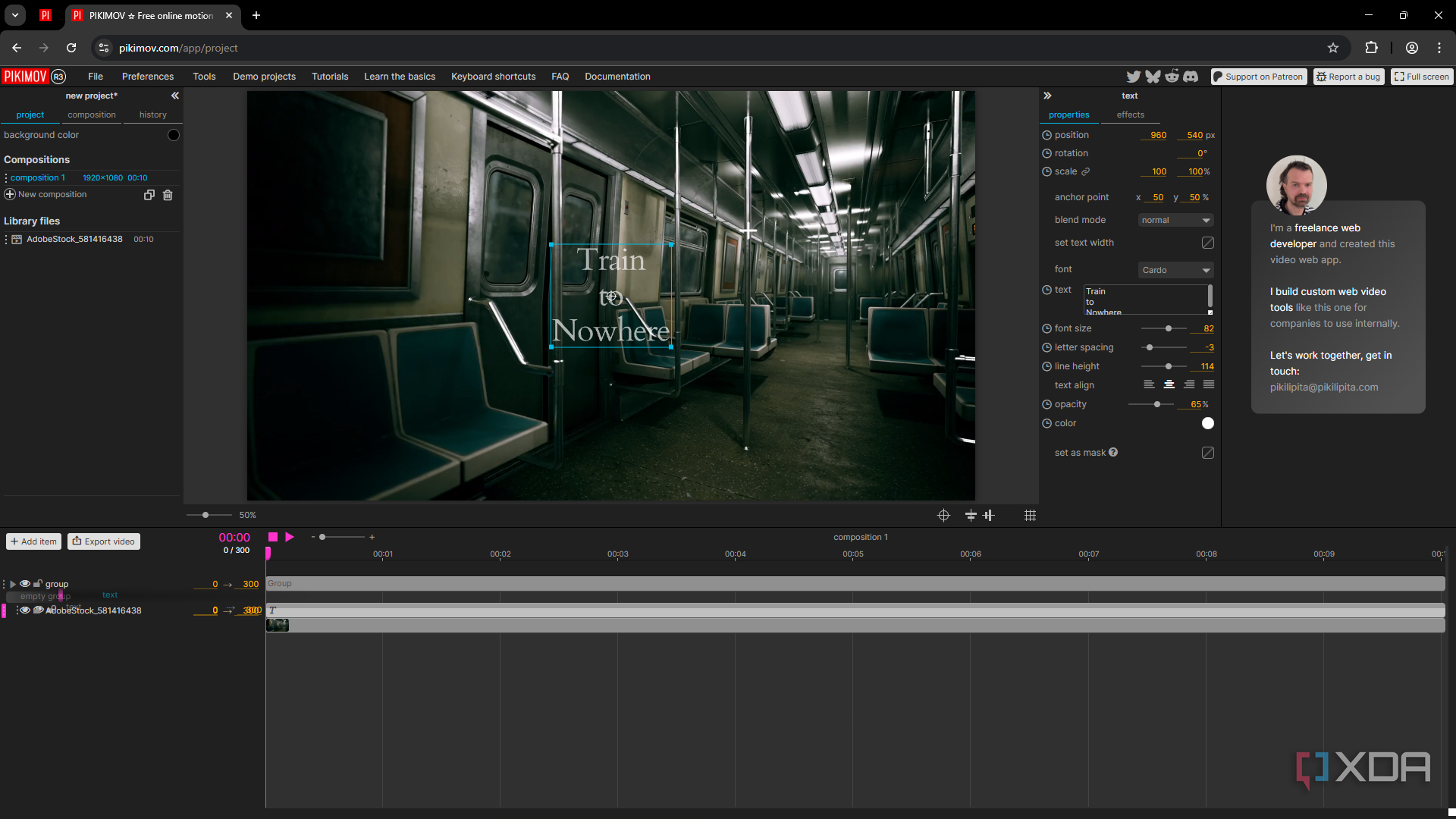This screenshot has height=819, width=1456.
Task: Open the set as mask help icon
Action: pyautogui.click(x=1113, y=452)
